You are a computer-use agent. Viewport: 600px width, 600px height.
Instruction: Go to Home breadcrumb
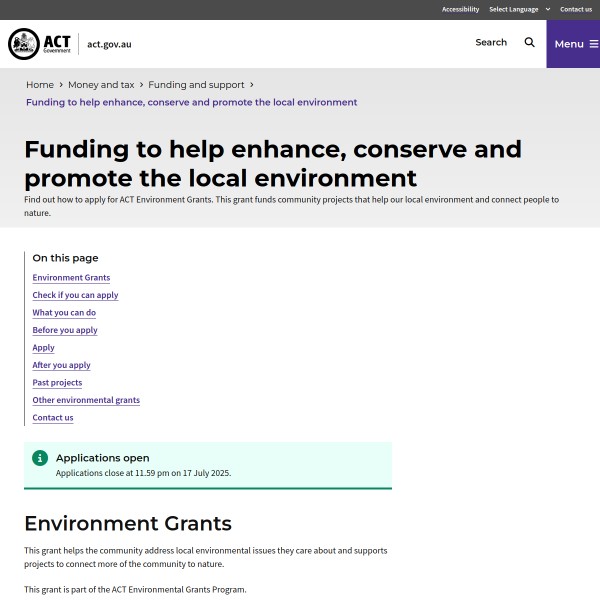[40, 85]
